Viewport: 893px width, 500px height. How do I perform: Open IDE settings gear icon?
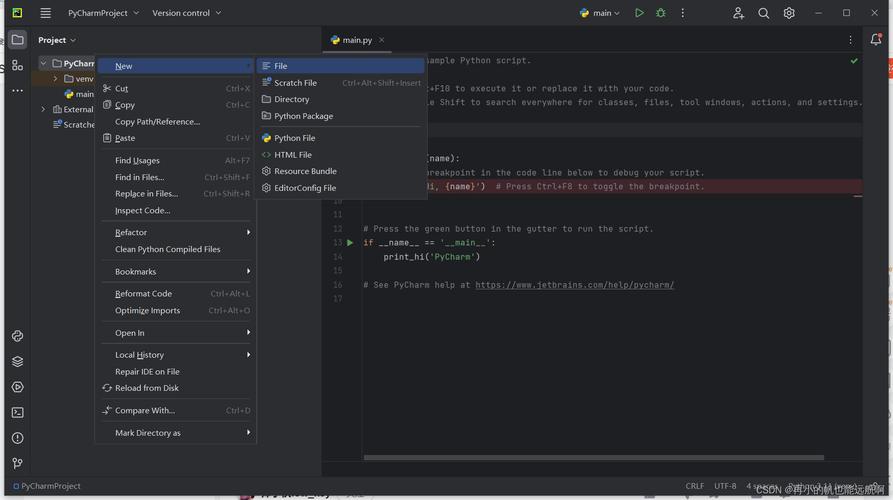[x=789, y=13]
